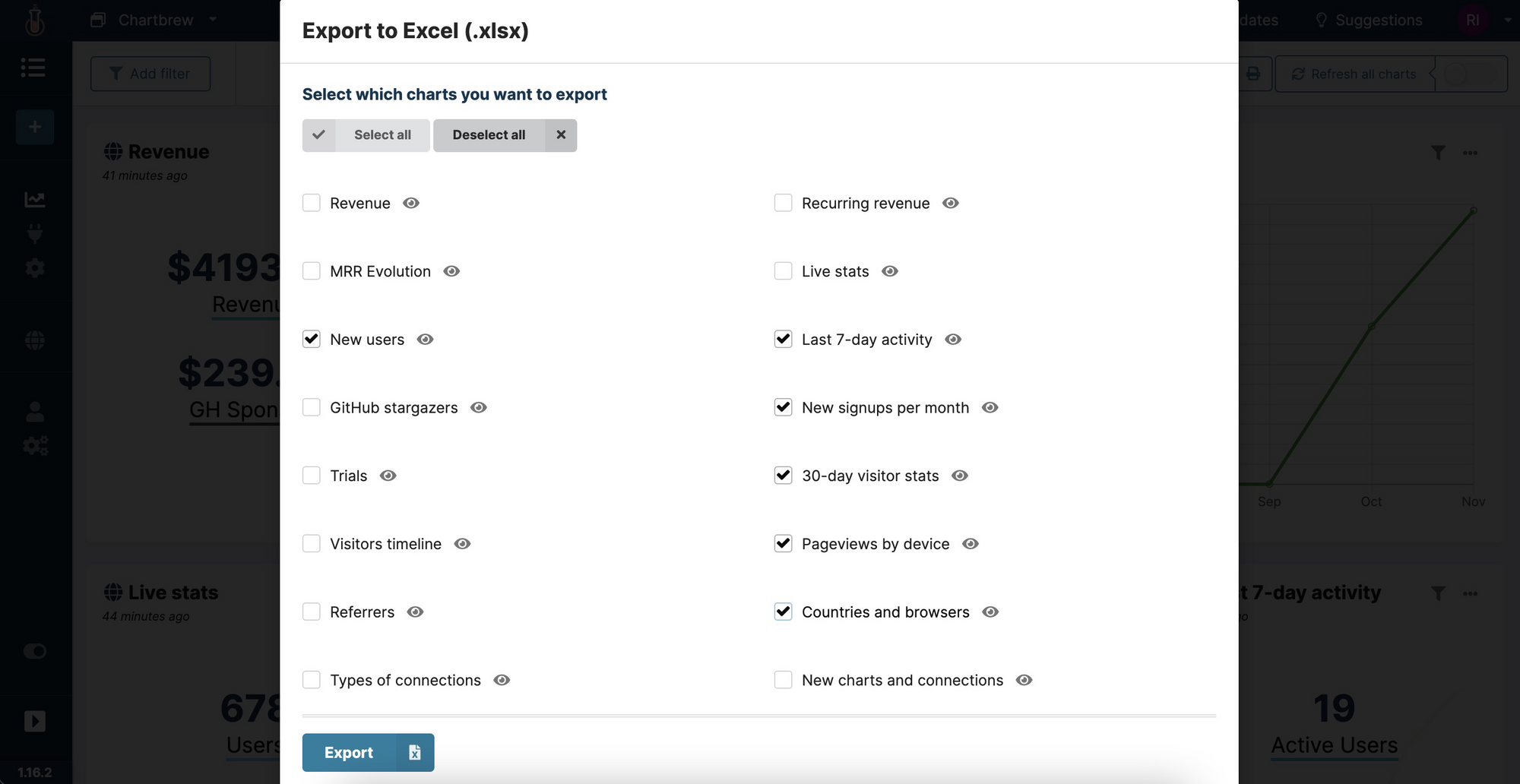Open Revenue chart three-dot options menu
Viewport: 1520px width, 784px height.
click(x=1470, y=153)
